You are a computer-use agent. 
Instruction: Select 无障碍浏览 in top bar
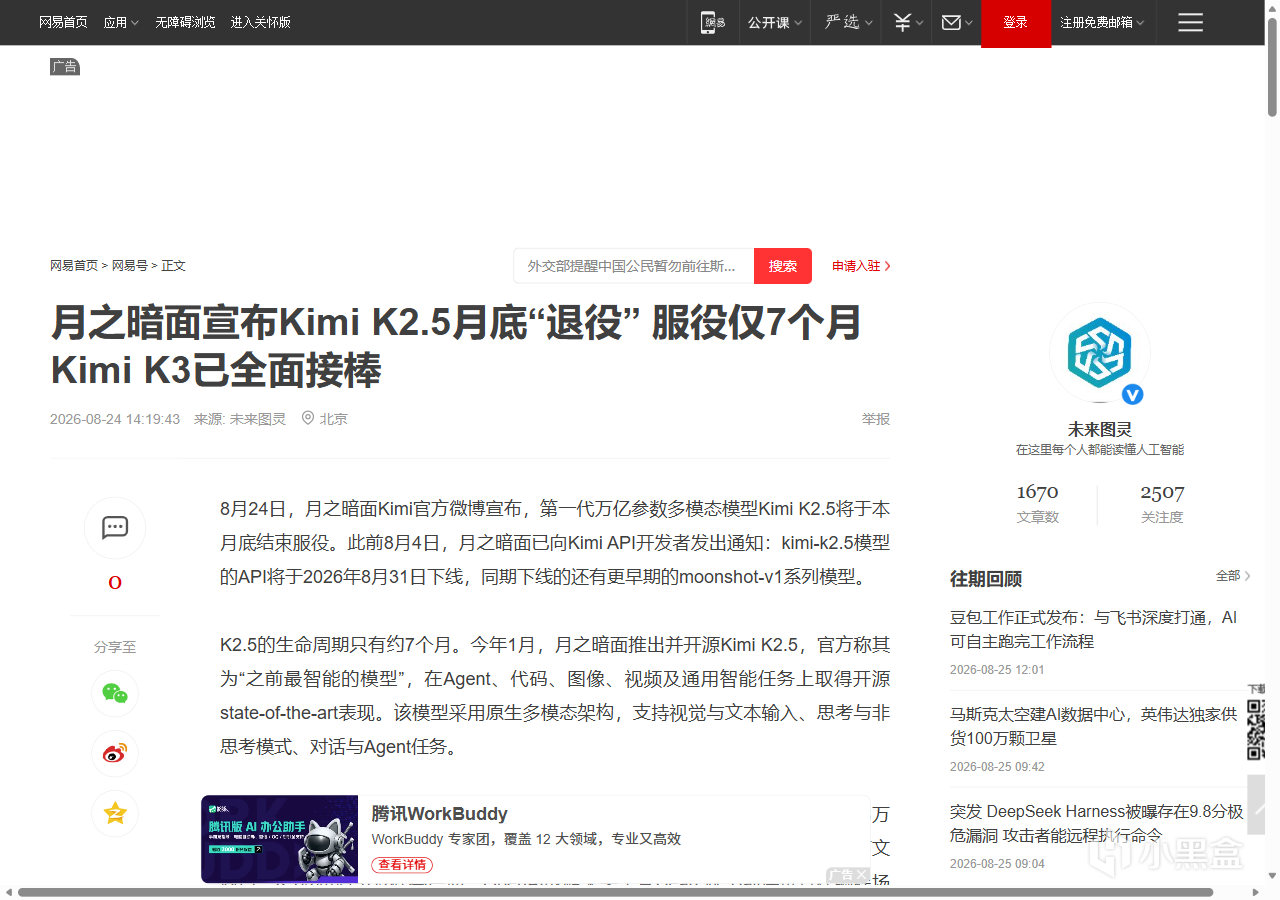tap(185, 22)
